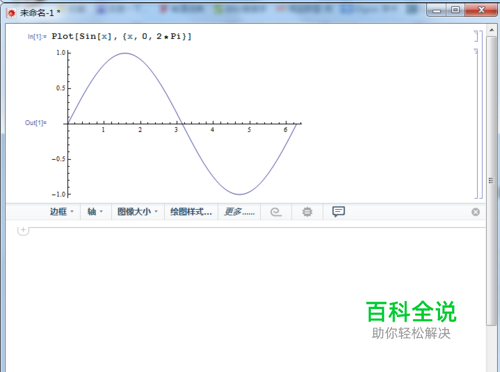The width and height of the screenshot is (500, 372).
Task: Click the vertical scrollbar thumb
Action: point(491,180)
